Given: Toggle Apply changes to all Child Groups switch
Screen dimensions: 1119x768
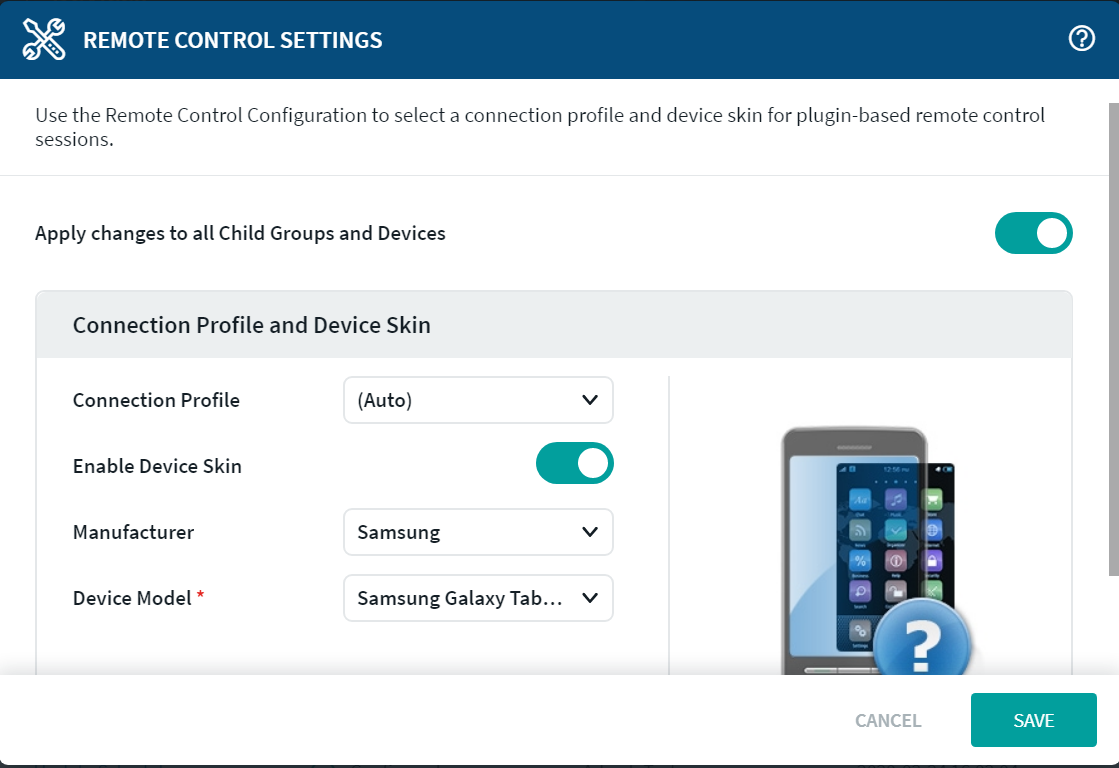Looking at the screenshot, I should (x=1033, y=233).
